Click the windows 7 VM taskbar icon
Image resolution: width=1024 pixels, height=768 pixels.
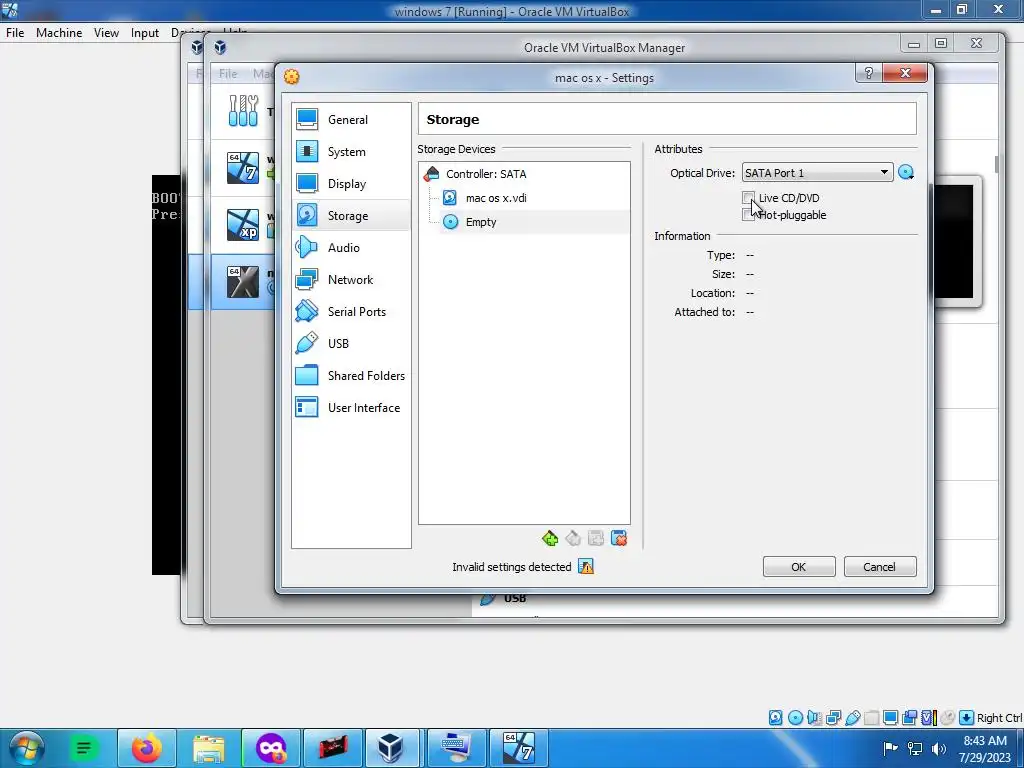coord(517,748)
